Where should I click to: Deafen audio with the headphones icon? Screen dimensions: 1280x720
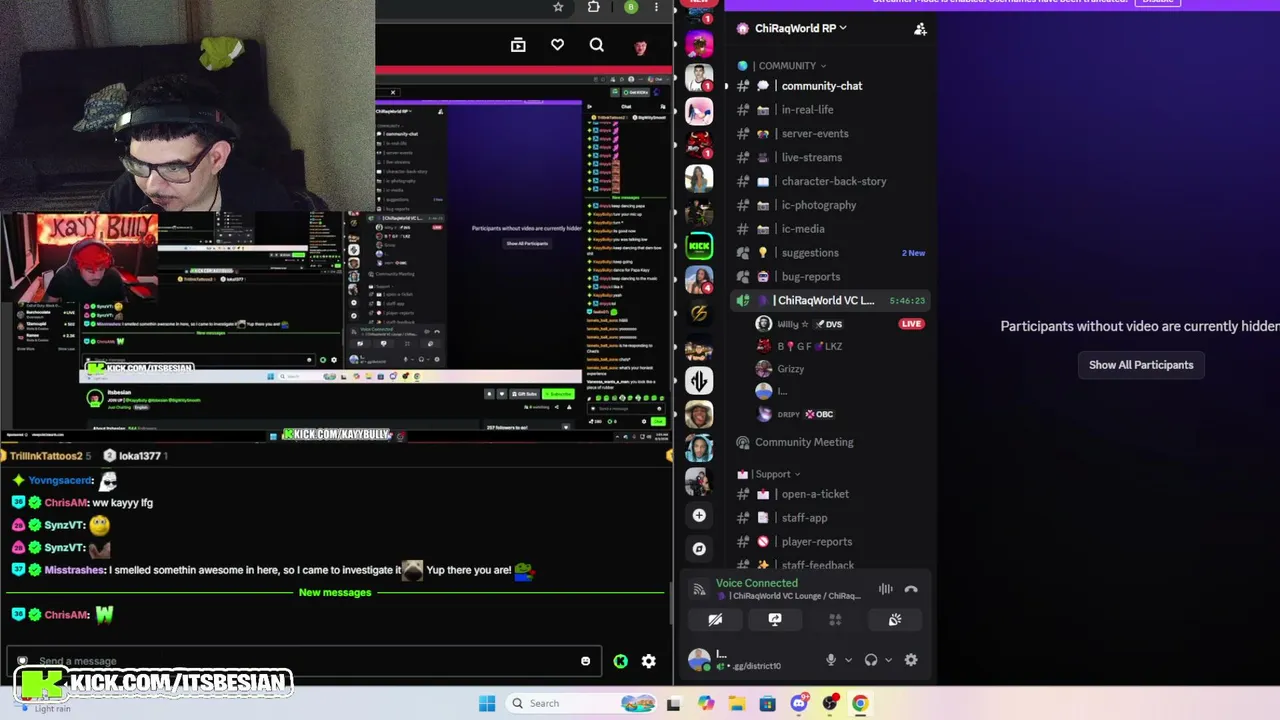tap(871, 660)
